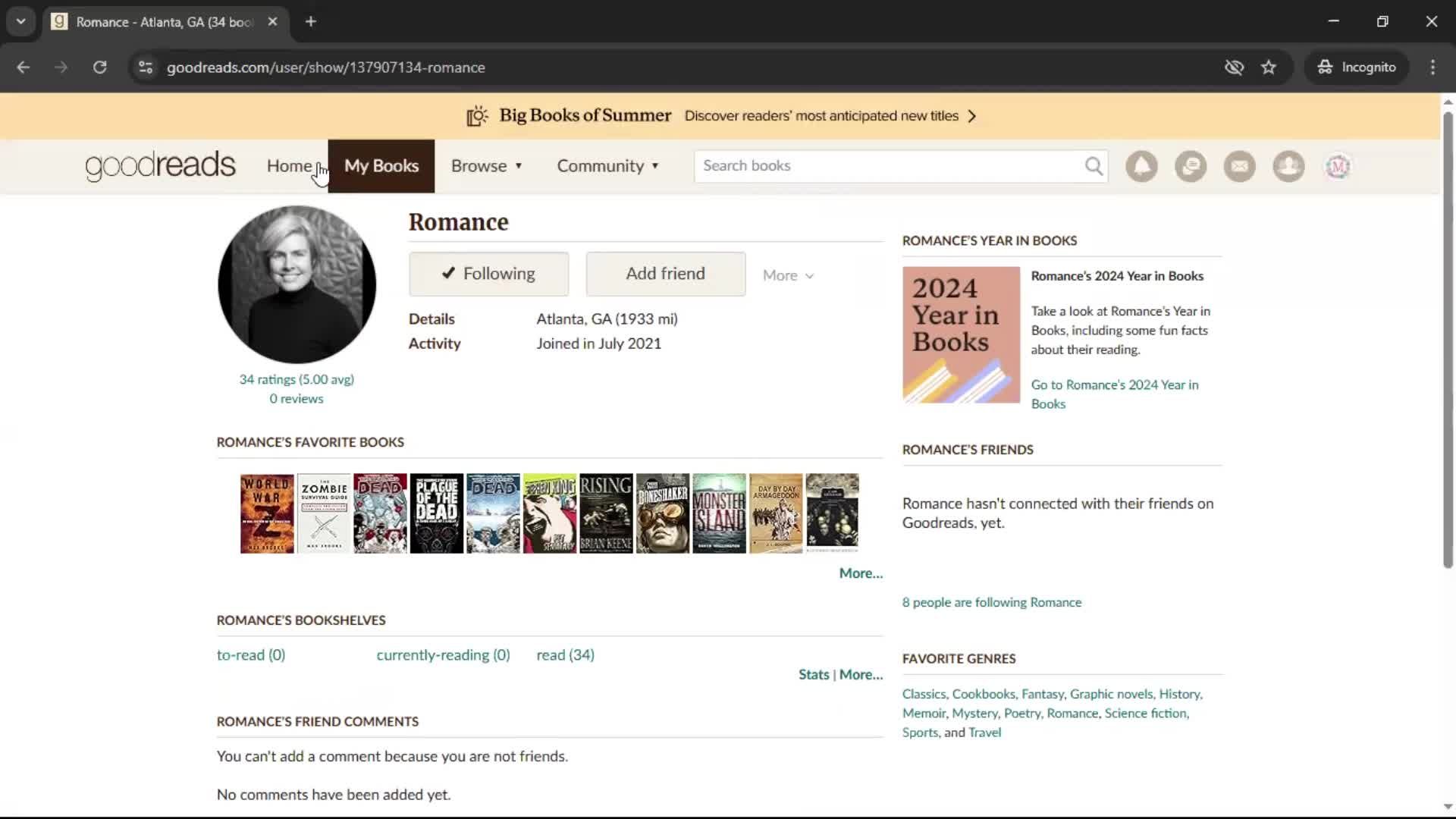Select the Poetry genre link
The height and width of the screenshot is (819, 1456).
[x=1021, y=714]
